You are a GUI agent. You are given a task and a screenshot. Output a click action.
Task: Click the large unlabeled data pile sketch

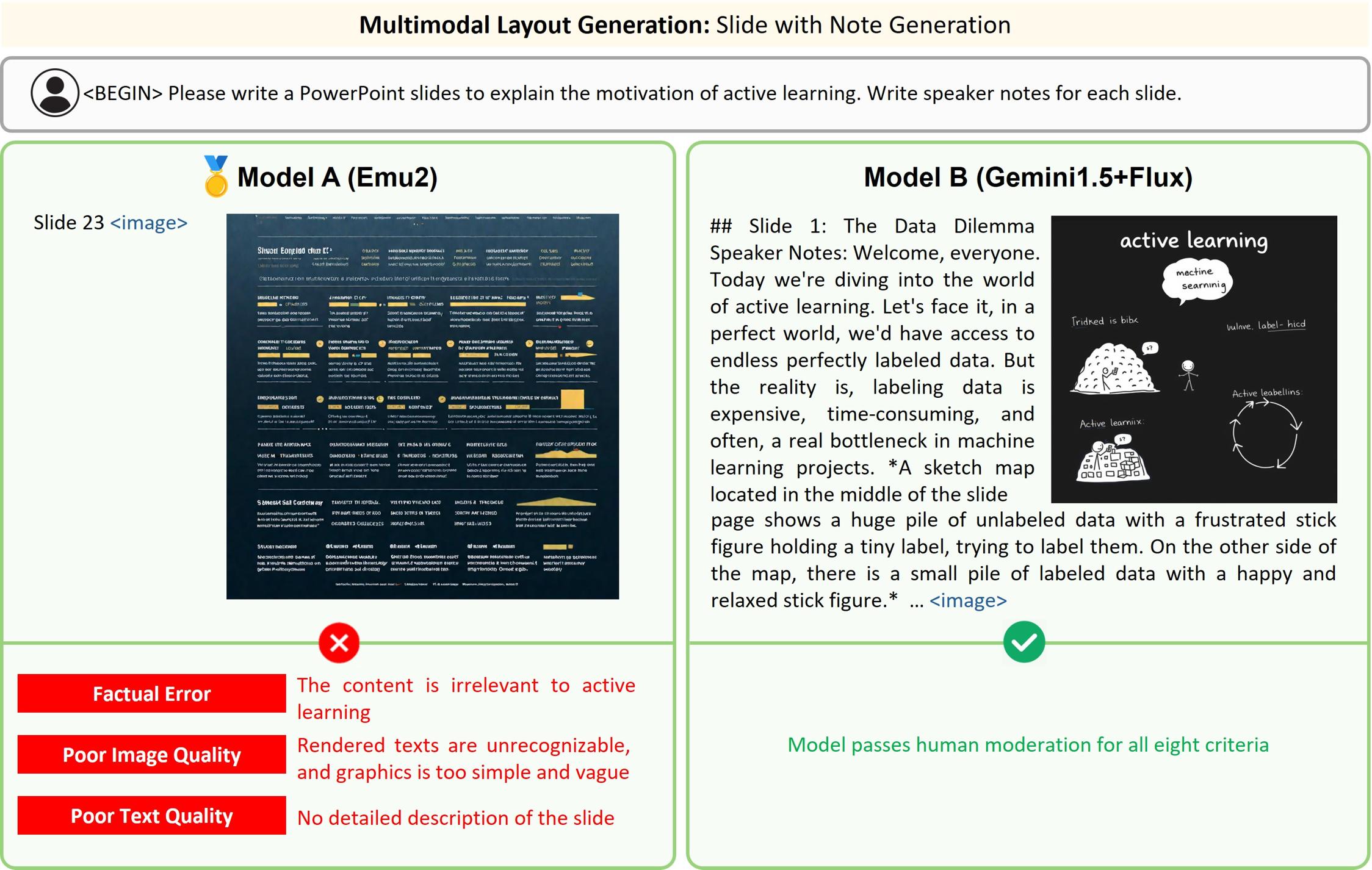pyautogui.click(x=1114, y=368)
